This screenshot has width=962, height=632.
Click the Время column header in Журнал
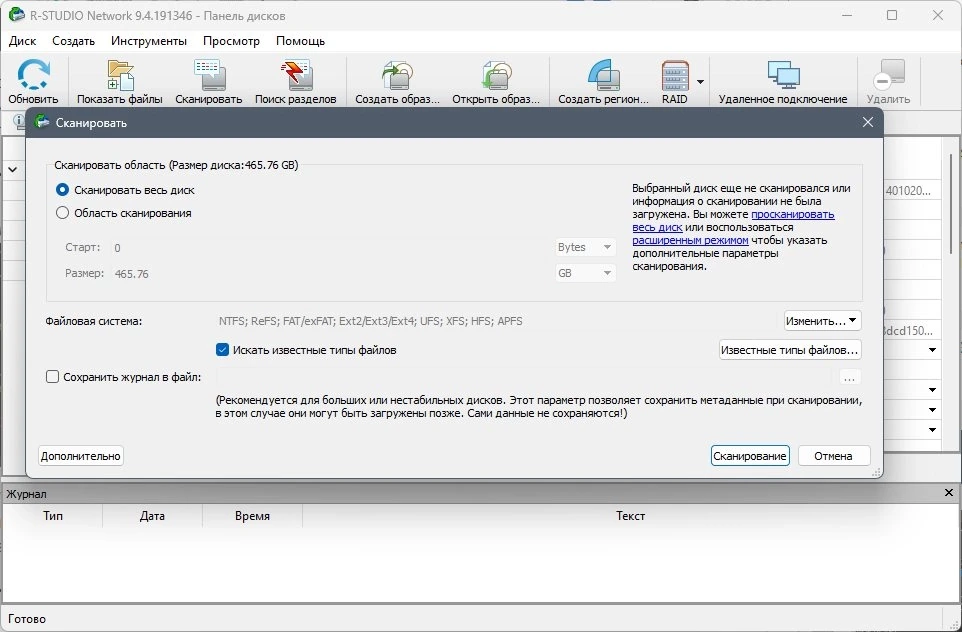tap(252, 516)
